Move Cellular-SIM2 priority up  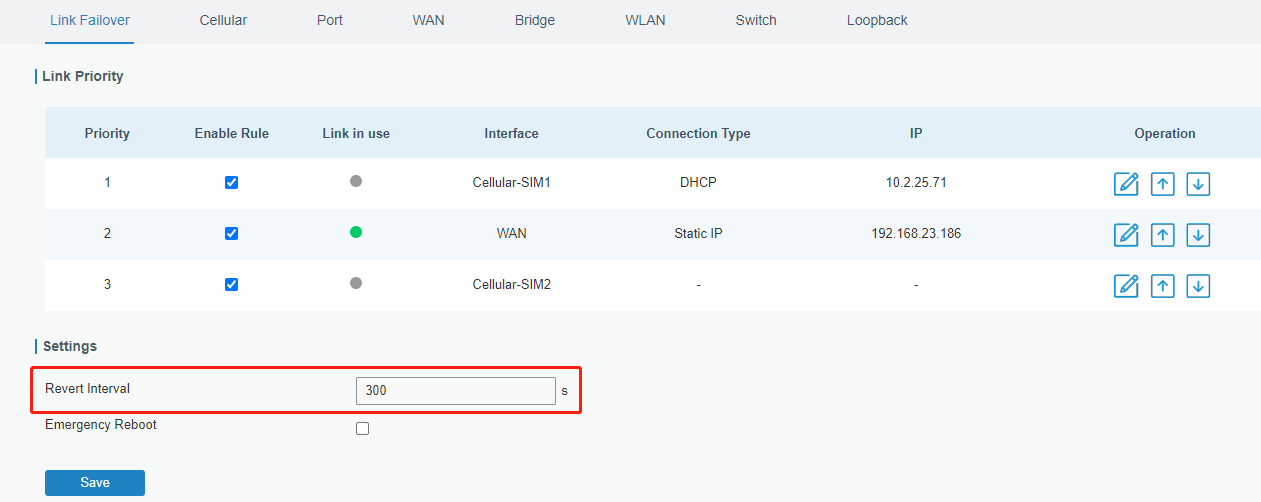tap(1162, 286)
